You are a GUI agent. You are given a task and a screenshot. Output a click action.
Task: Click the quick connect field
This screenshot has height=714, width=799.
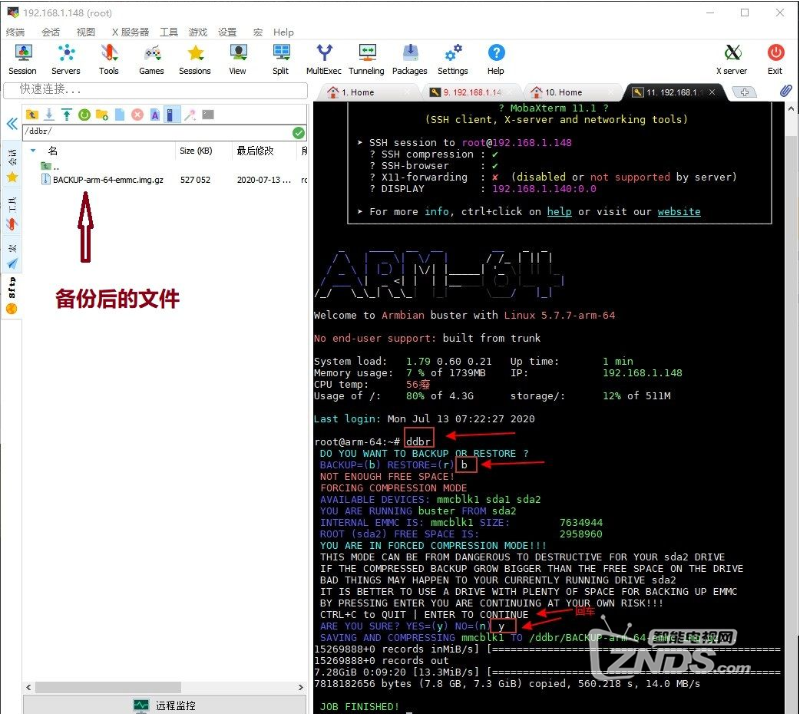[x=155, y=90]
